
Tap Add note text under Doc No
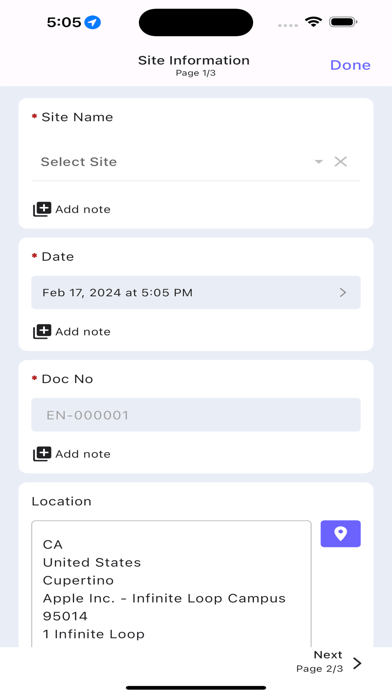point(83,454)
